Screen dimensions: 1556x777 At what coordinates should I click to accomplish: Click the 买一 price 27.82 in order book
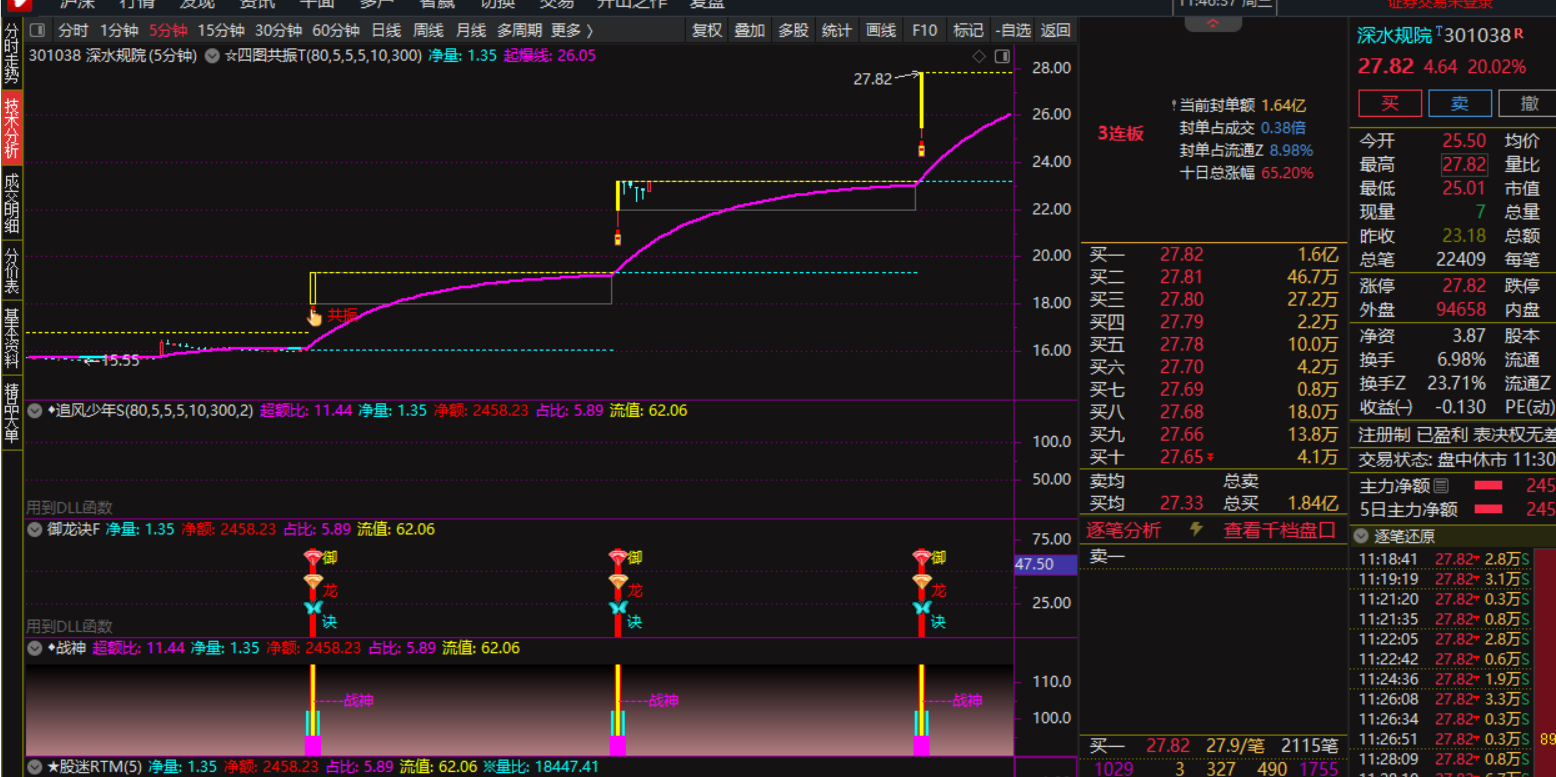pyautogui.click(x=1181, y=255)
